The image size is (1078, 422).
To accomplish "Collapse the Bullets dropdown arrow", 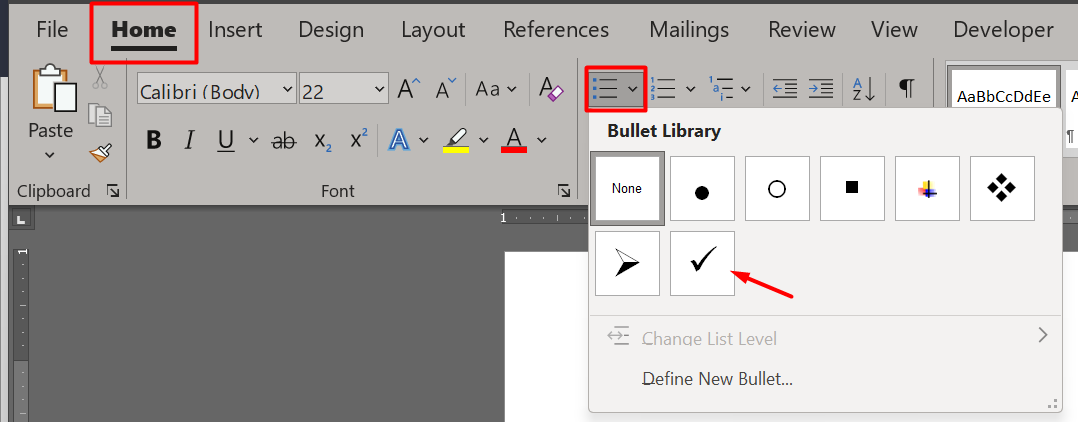I will [633, 89].
